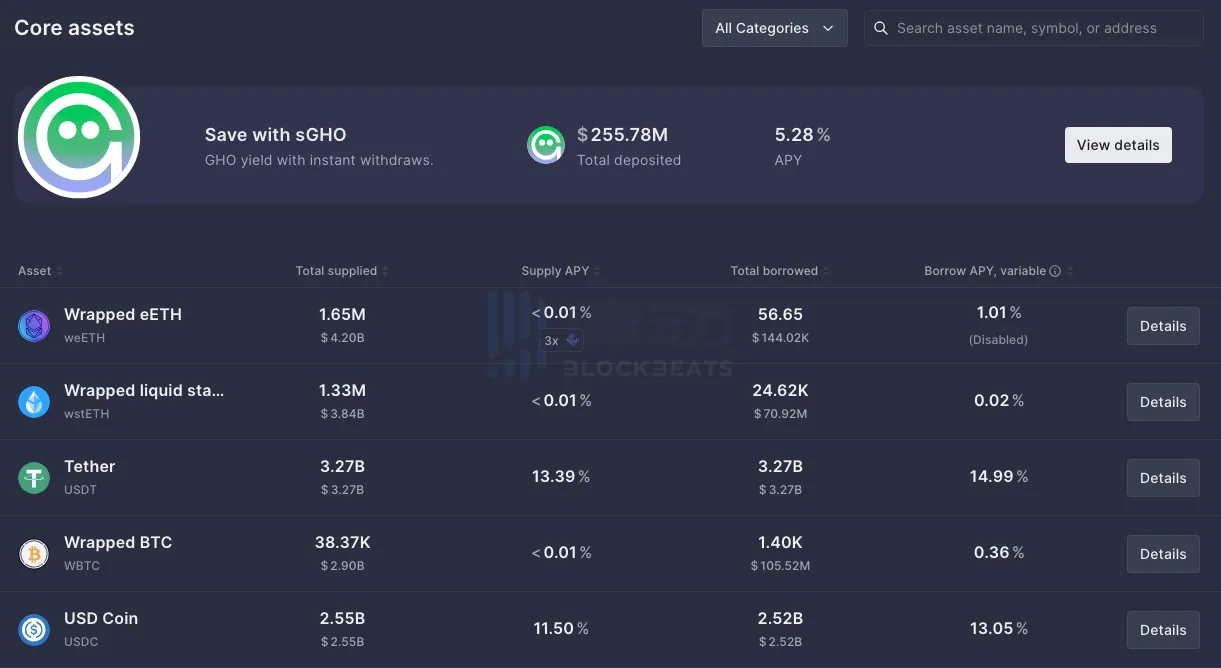The image size is (1221, 668).
Task: Click the small GHO icon beside $255.78M
Action: point(546,145)
